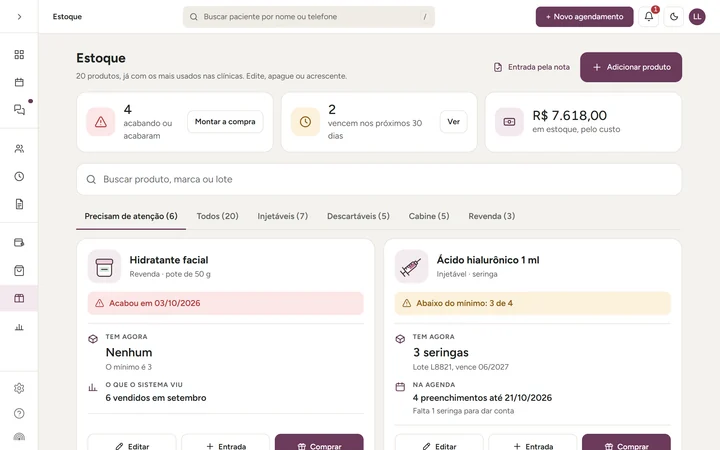The height and width of the screenshot is (450, 720).
Task: Click Entrada on the Ácido hialurônico card
Action: [x=533, y=443]
